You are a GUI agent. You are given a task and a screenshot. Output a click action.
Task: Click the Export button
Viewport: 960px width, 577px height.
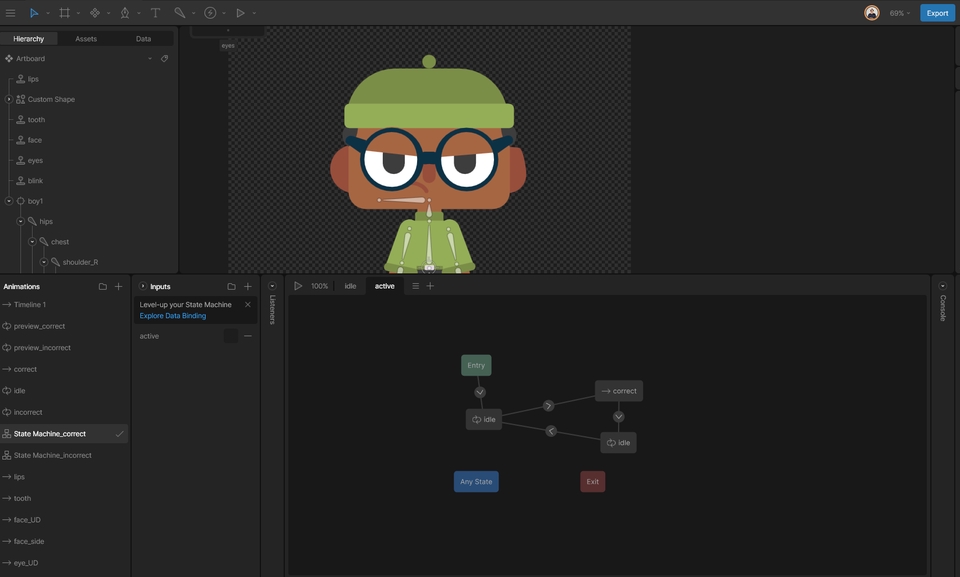click(937, 13)
